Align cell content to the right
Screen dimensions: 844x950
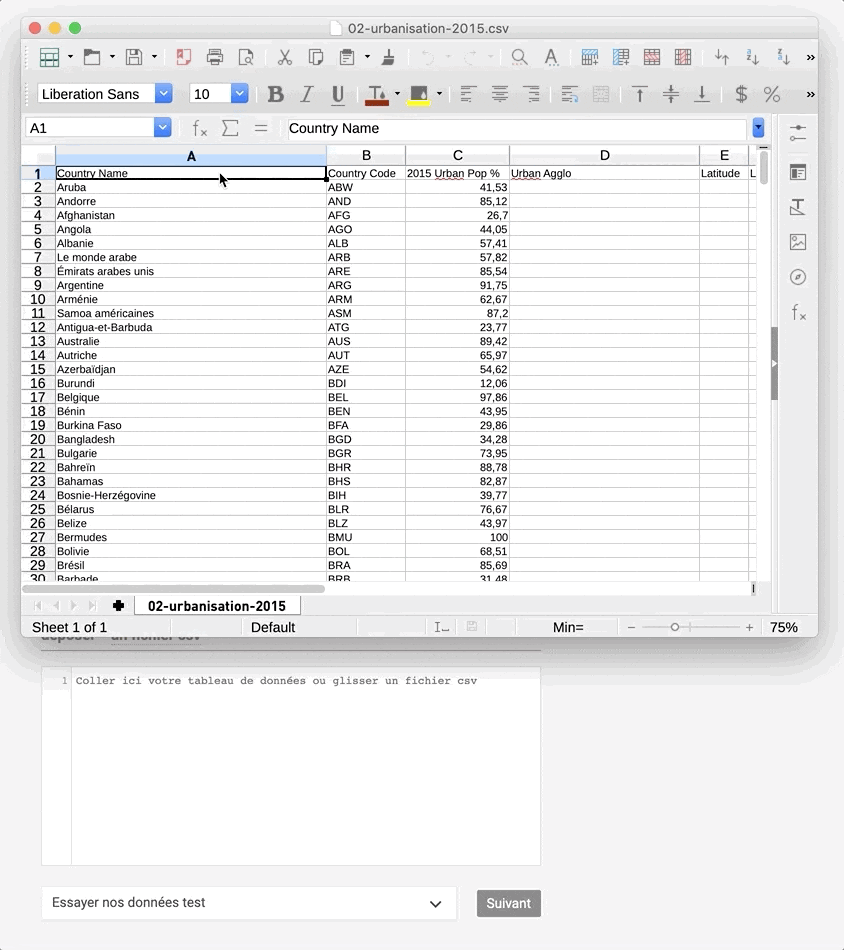[x=531, y=95]
